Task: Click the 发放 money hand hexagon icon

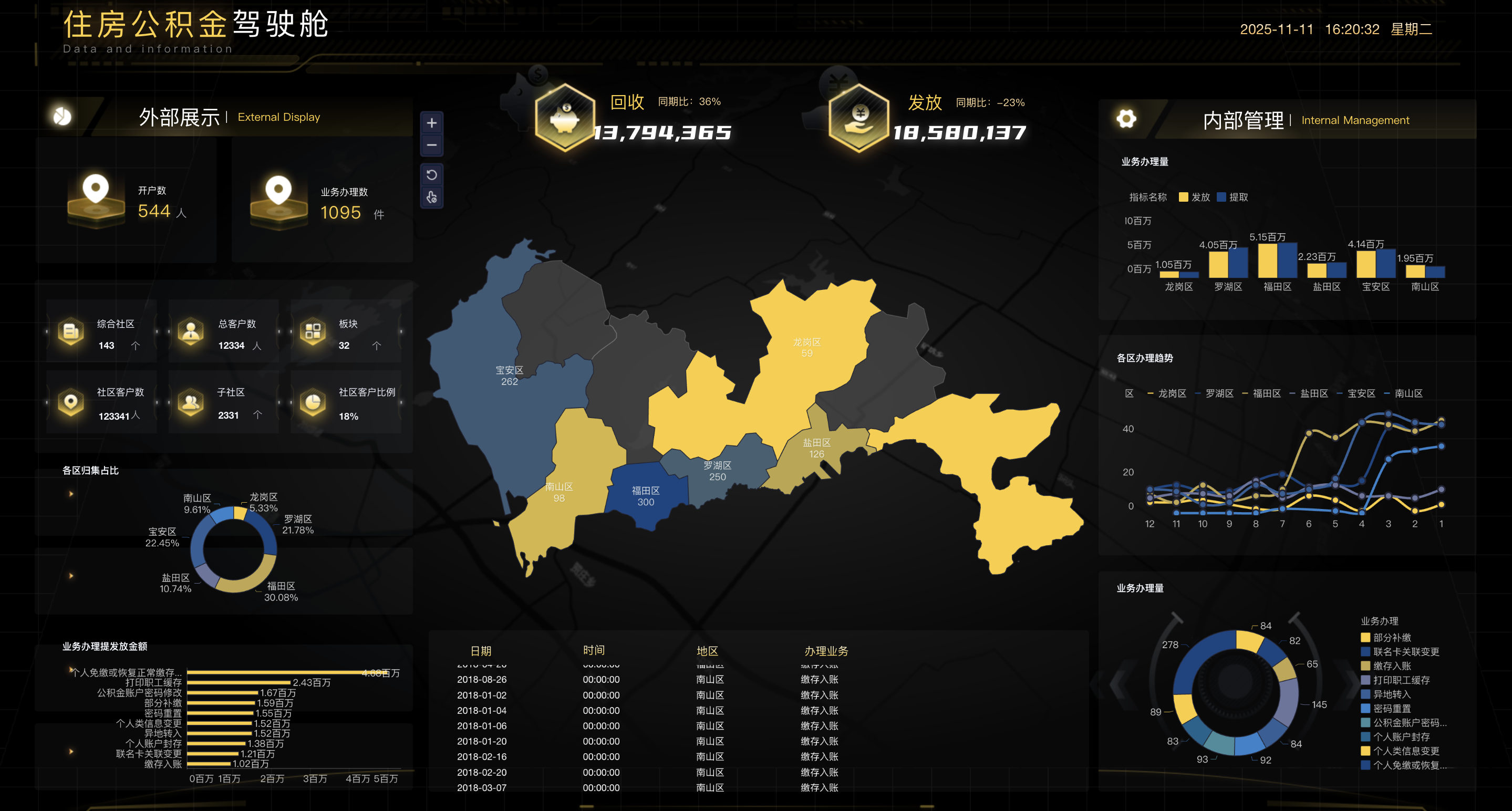Action: [859, 118]
